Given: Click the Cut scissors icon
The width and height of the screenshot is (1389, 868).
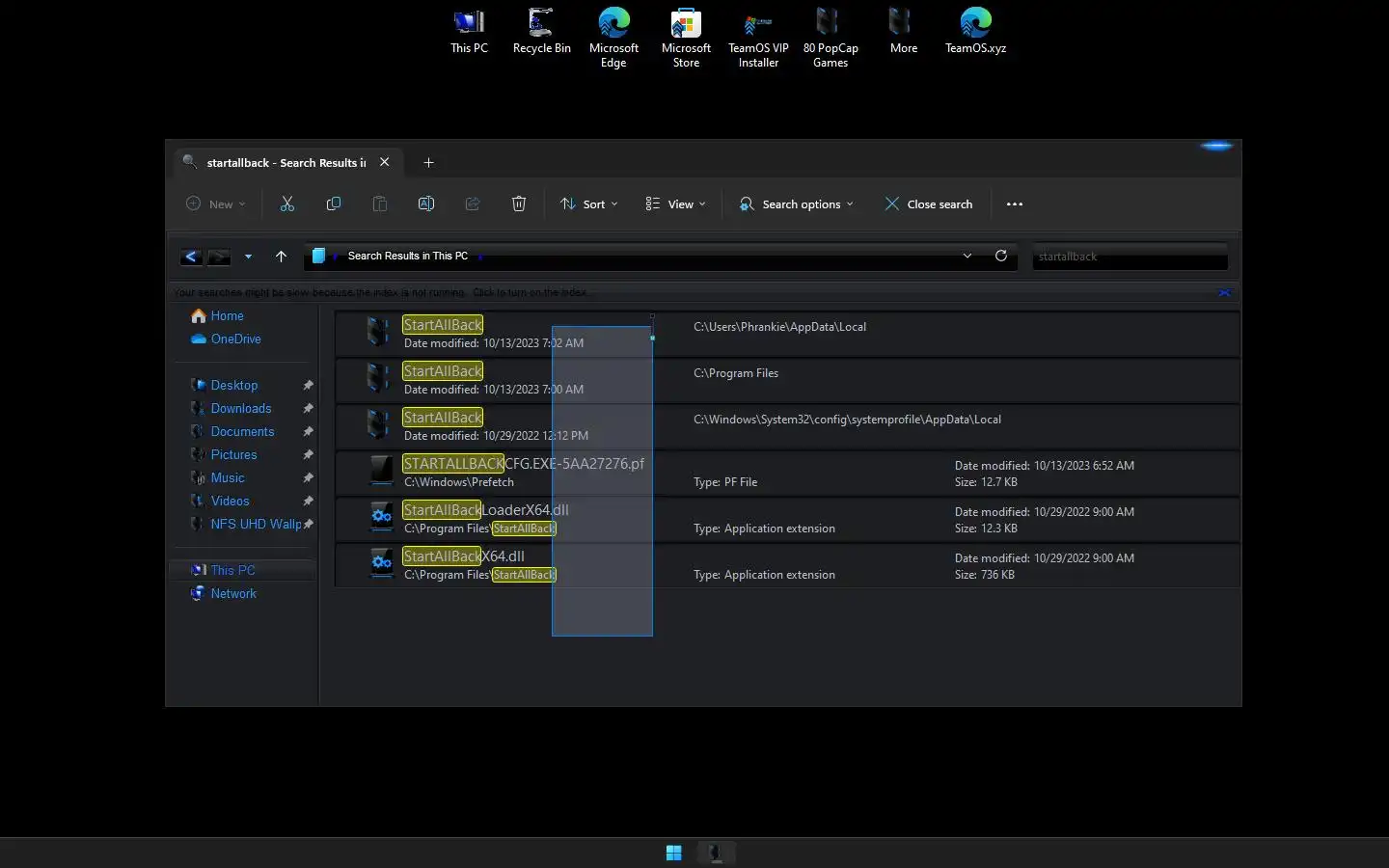Looking at the screenshot, I should click(x=286, y=203).
